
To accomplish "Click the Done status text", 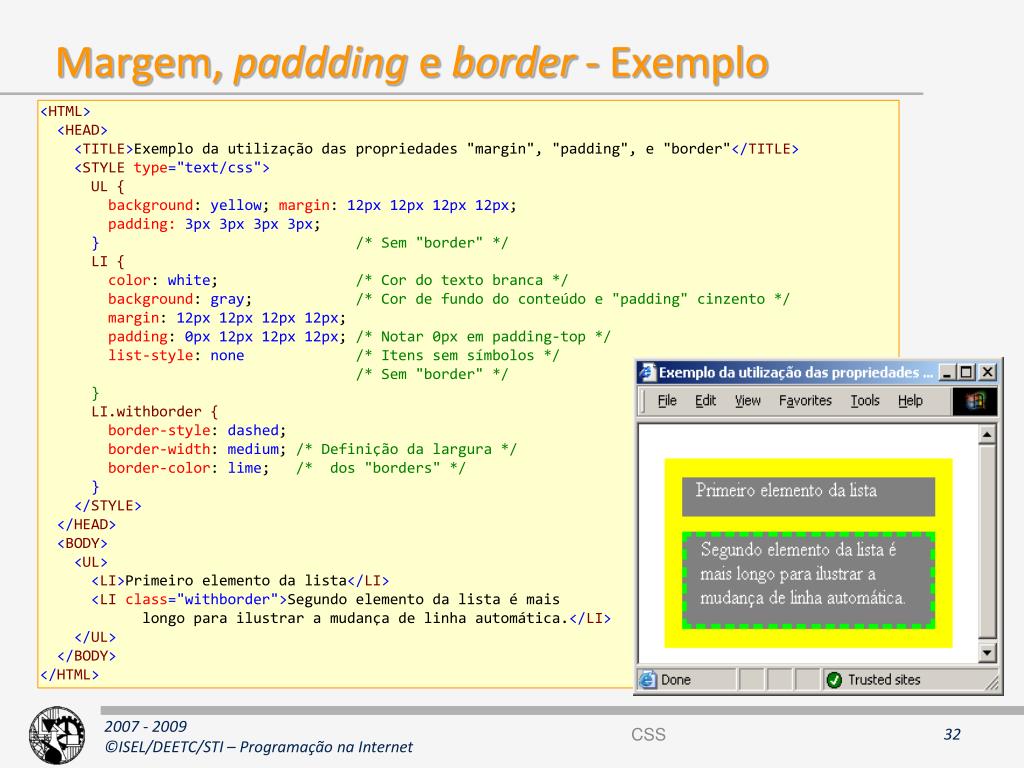I will 676,680.
